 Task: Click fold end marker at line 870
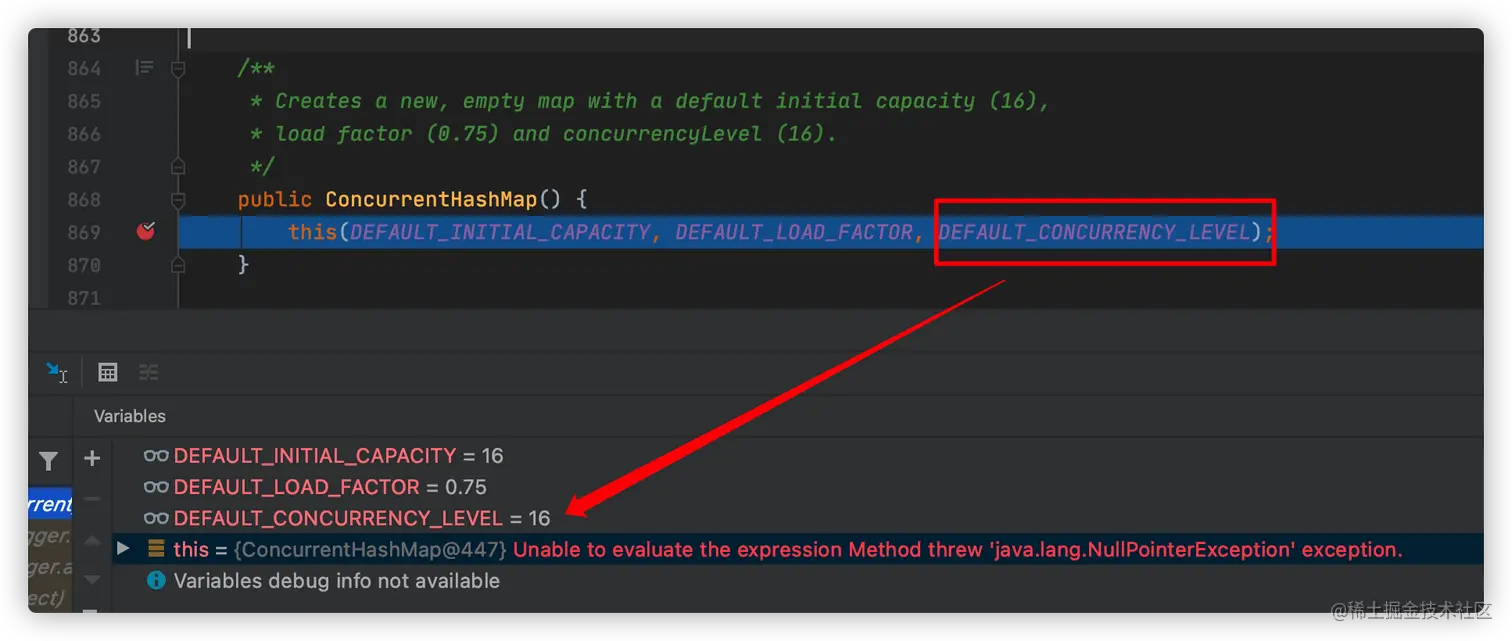pos(178,265)
